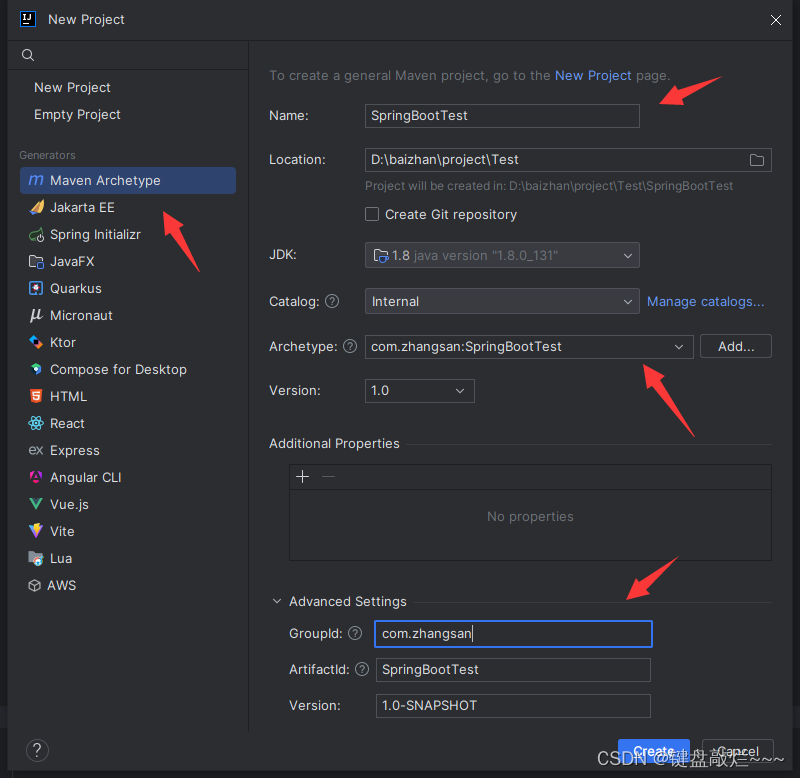Image resolution: width=800 pixels, height=778 pixels.
Task: Click the Lua icon
Action: point(36,558)
